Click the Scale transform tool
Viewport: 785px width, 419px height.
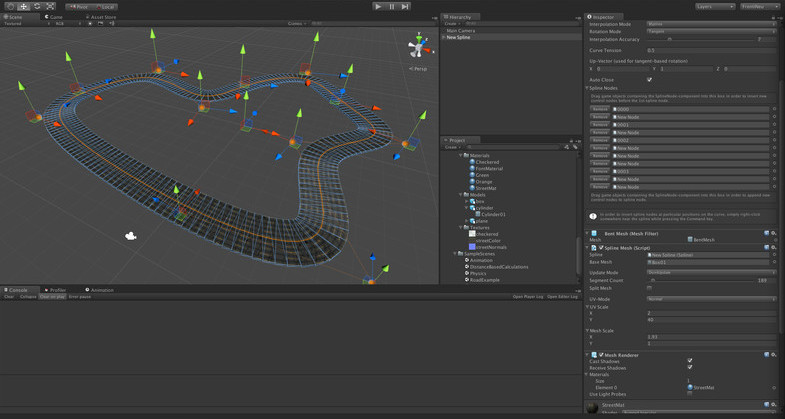click(50, 6)
